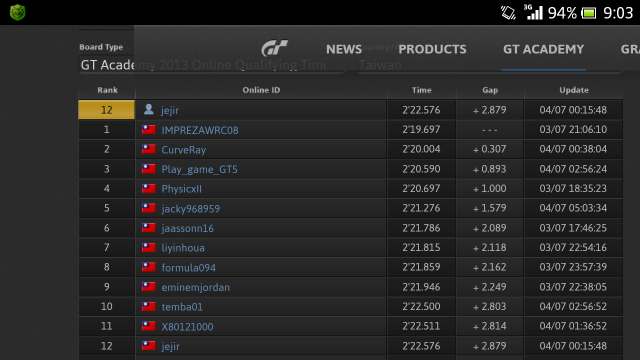This screenshot has width=640, height=360.
Task: Tap the screen rotation status icon
Action: pos(508,13)
